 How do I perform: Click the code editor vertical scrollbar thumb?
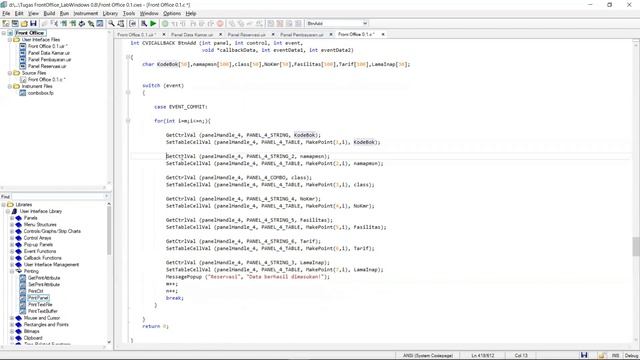pyautogui.click(x=636, y=246)
